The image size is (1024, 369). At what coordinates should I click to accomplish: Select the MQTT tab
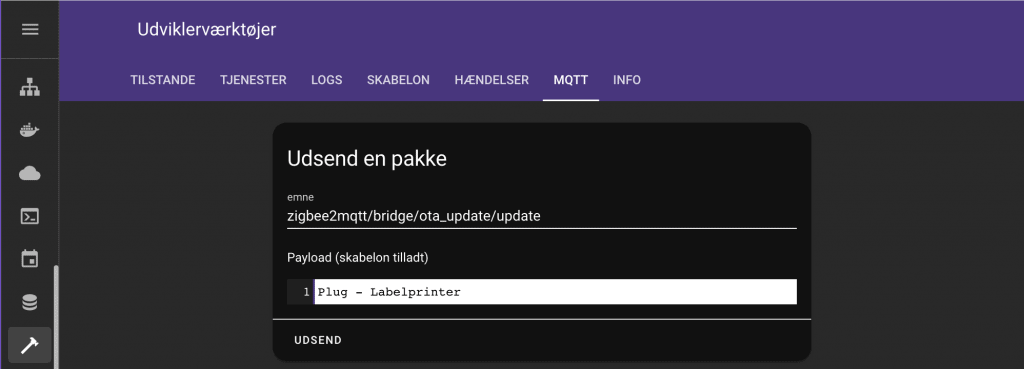point(571,80)
